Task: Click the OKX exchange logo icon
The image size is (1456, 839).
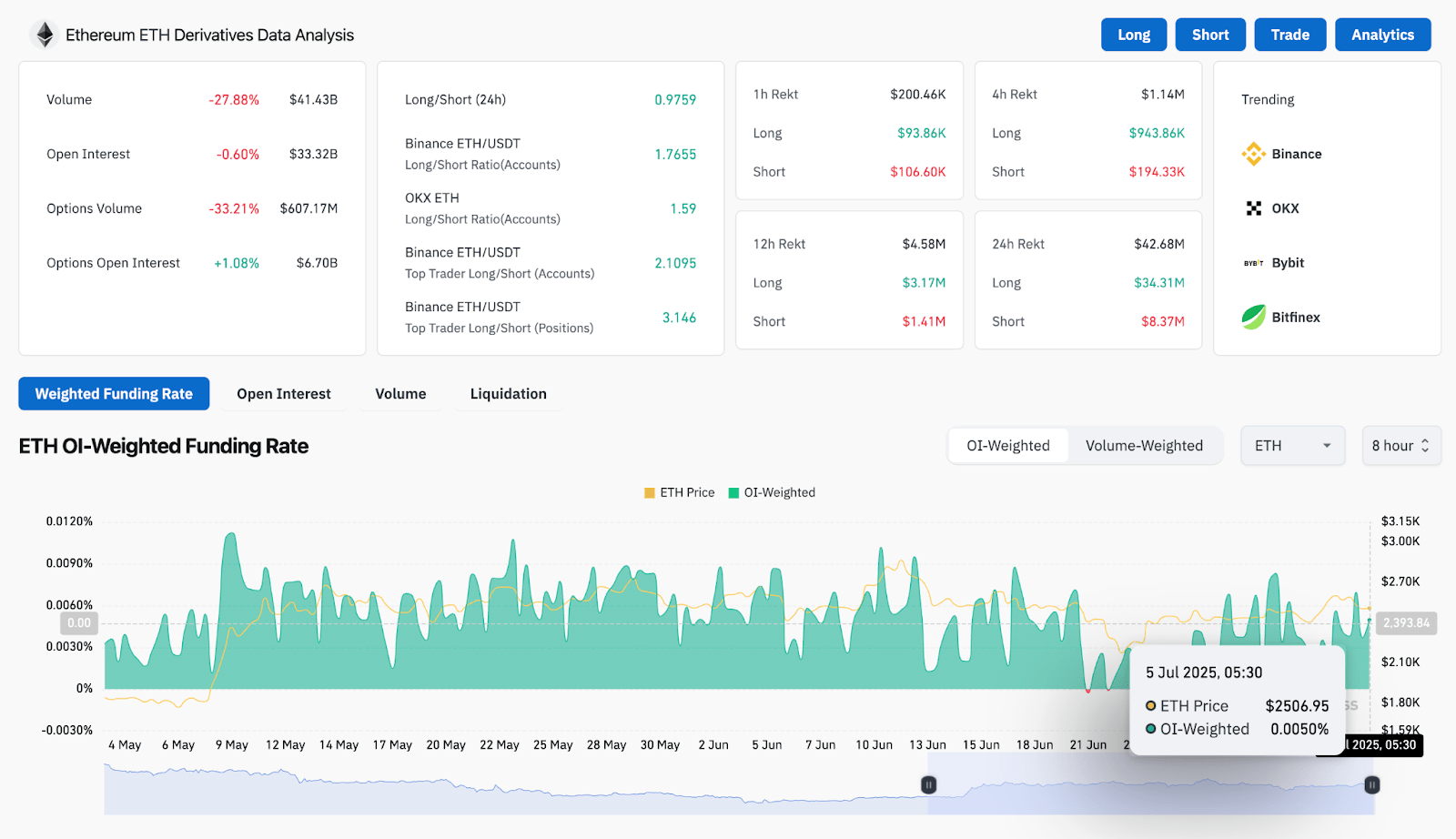Action: pos(1253,208)
